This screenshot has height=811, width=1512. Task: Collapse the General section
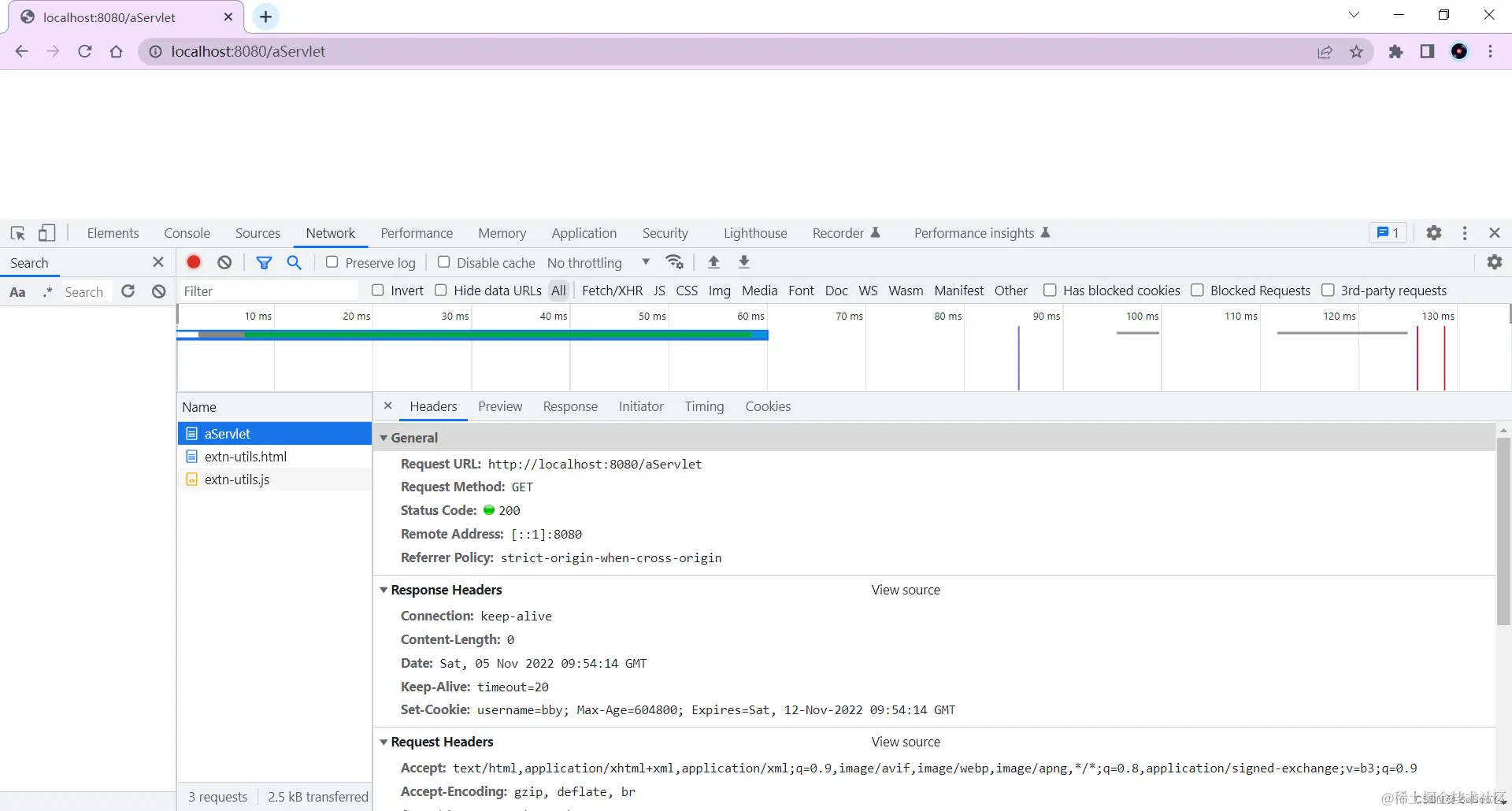click(384, 438)
